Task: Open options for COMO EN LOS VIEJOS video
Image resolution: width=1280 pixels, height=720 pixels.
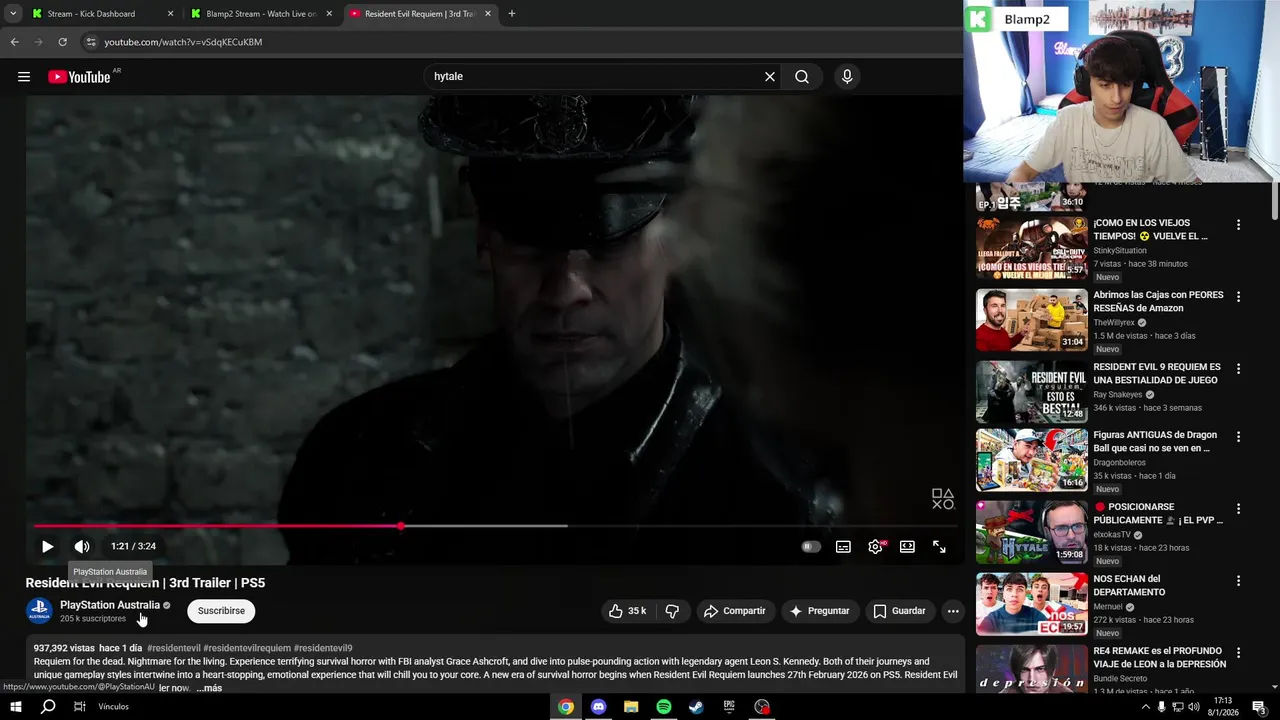Action: pos(1238,225)
